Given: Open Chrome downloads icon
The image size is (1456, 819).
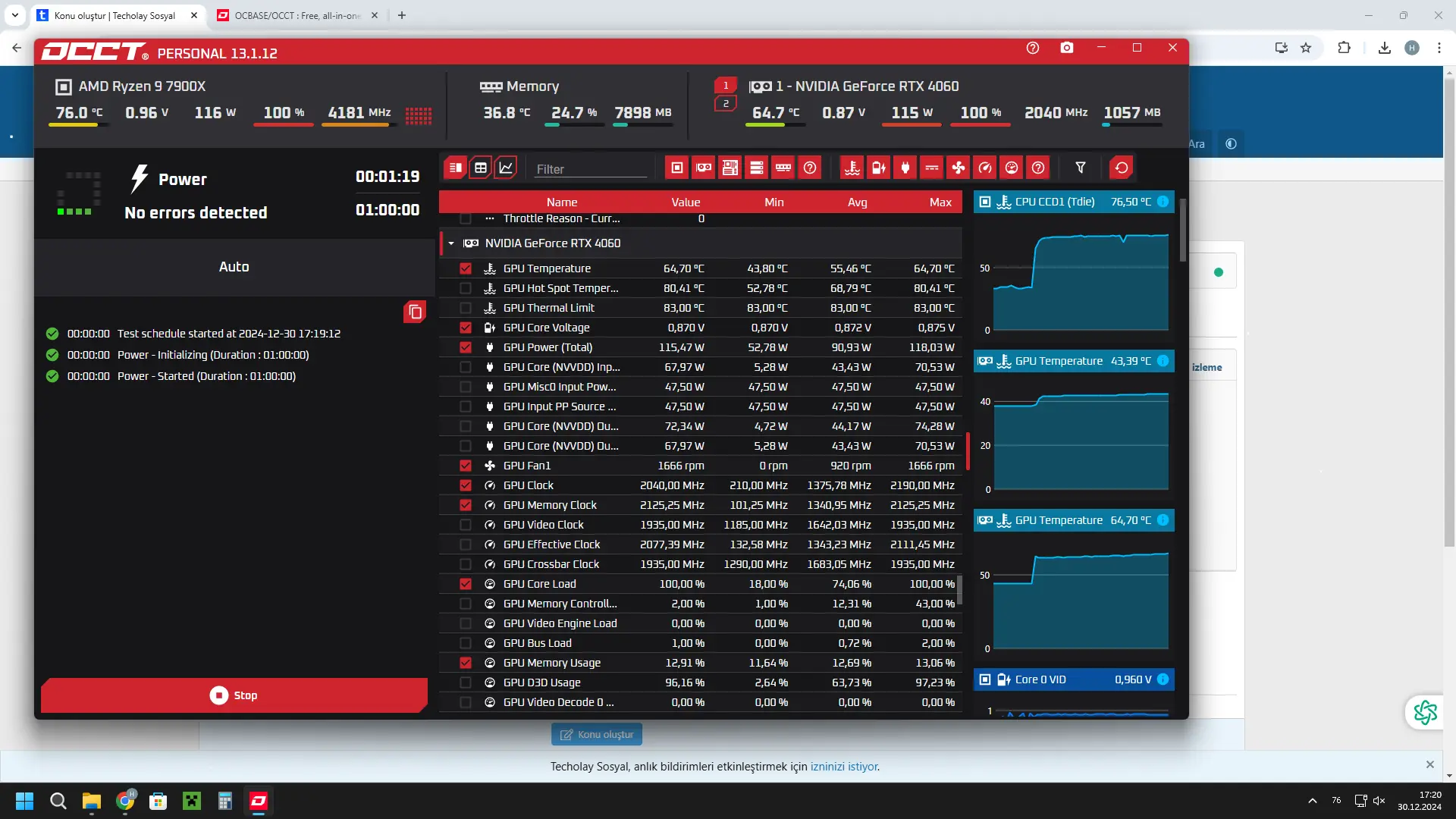Looking at the screenshot, I should click(x=1385, y=48).
